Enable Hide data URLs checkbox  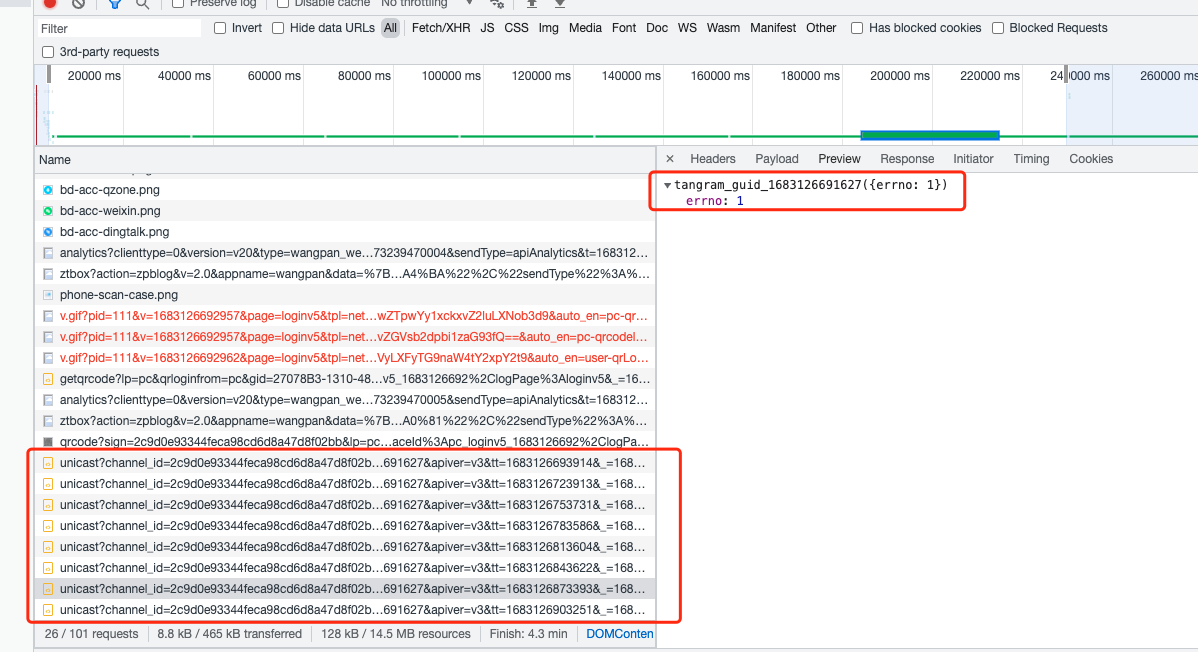(x=278, y=28)
